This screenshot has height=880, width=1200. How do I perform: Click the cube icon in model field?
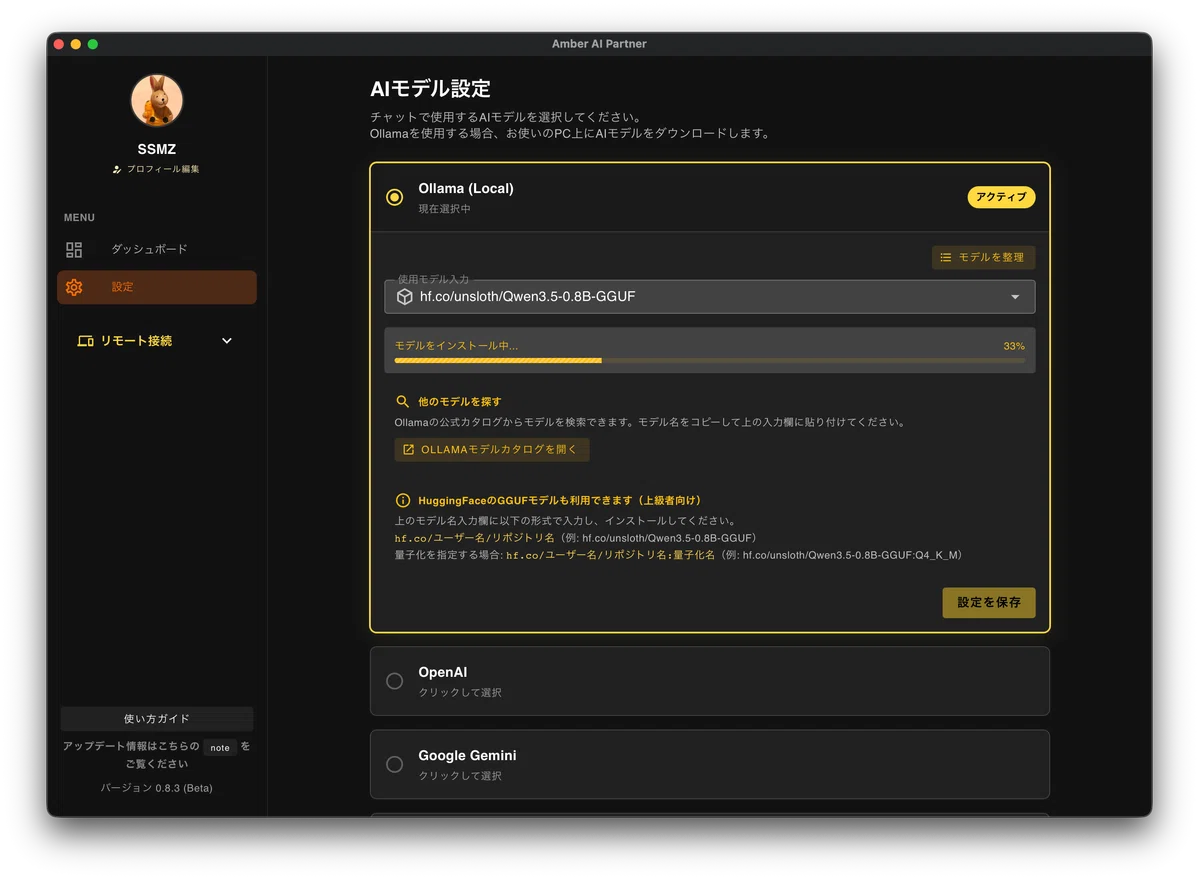click(405, 297)
